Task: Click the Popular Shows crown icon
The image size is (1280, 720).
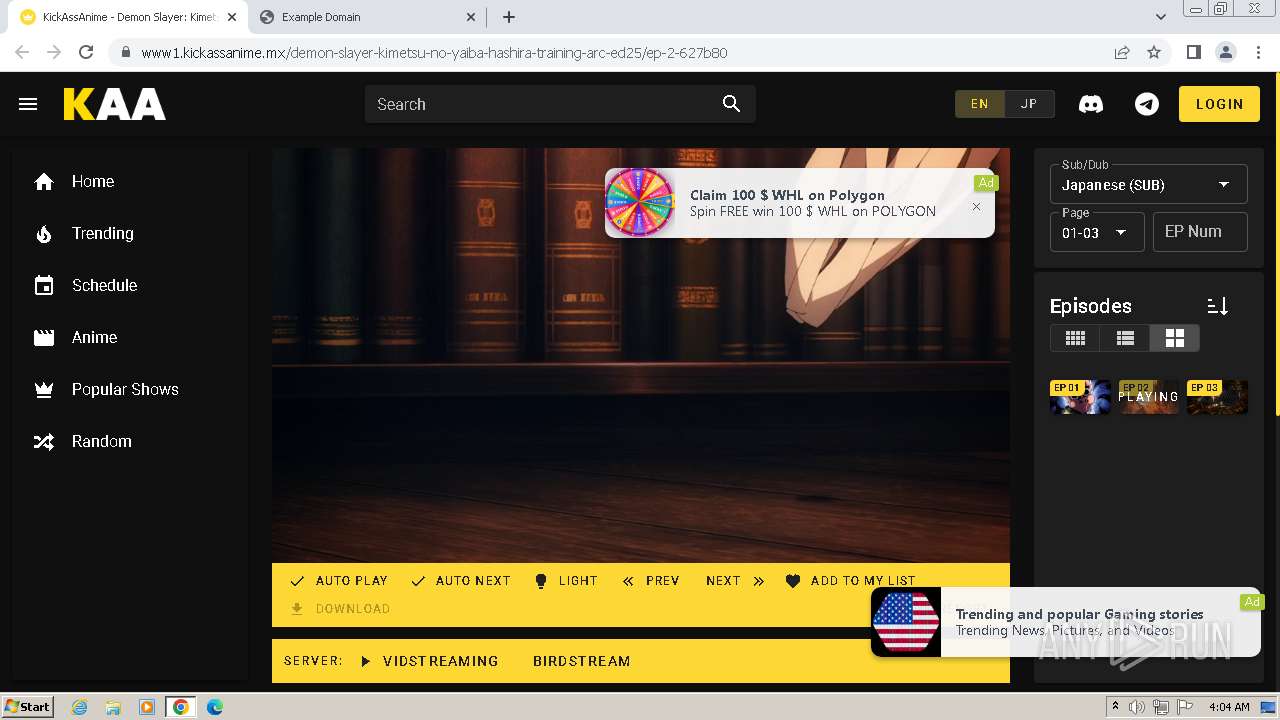Action: pos(44,390)
